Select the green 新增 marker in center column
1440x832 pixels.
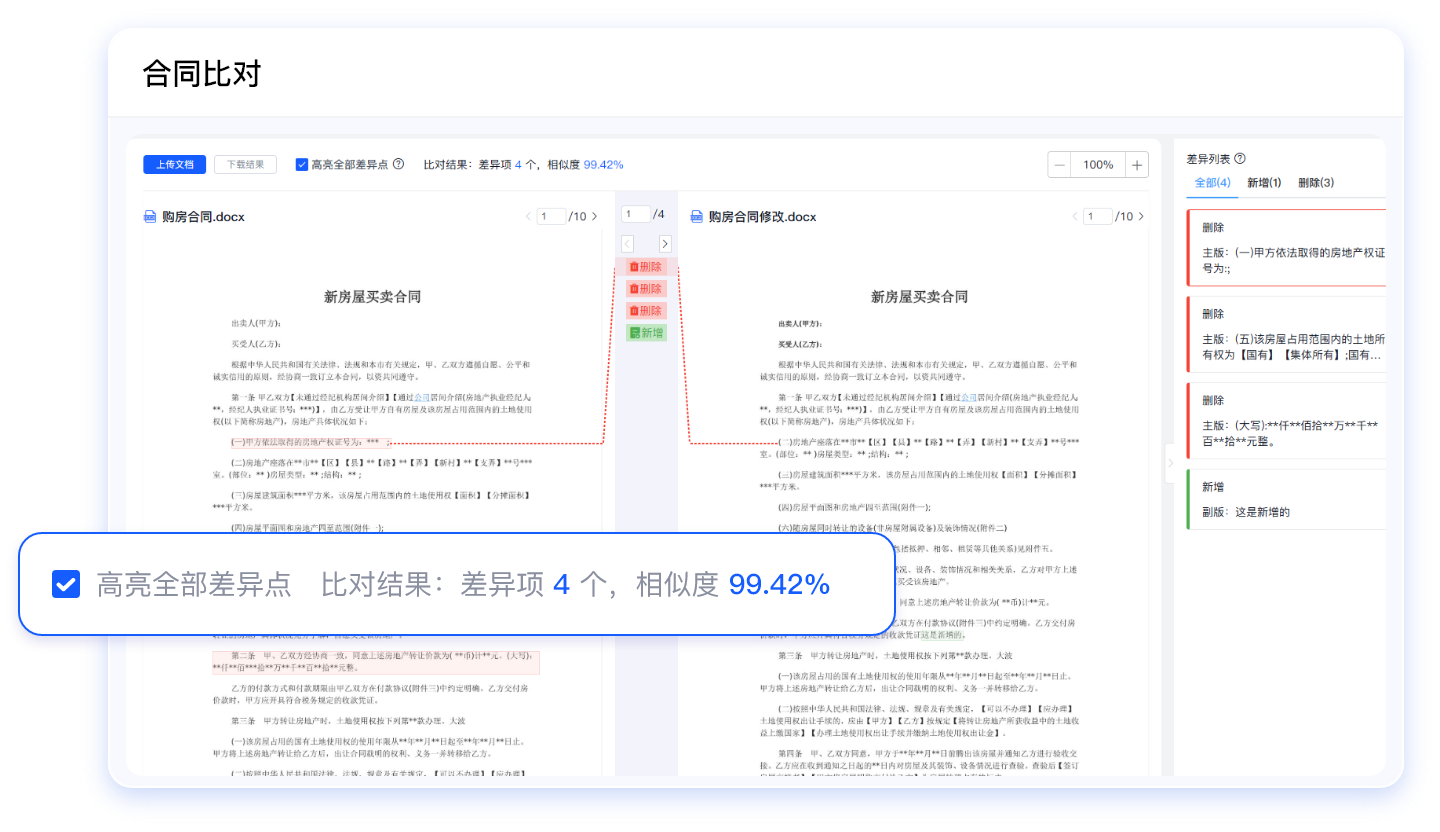tap(645, 332)
